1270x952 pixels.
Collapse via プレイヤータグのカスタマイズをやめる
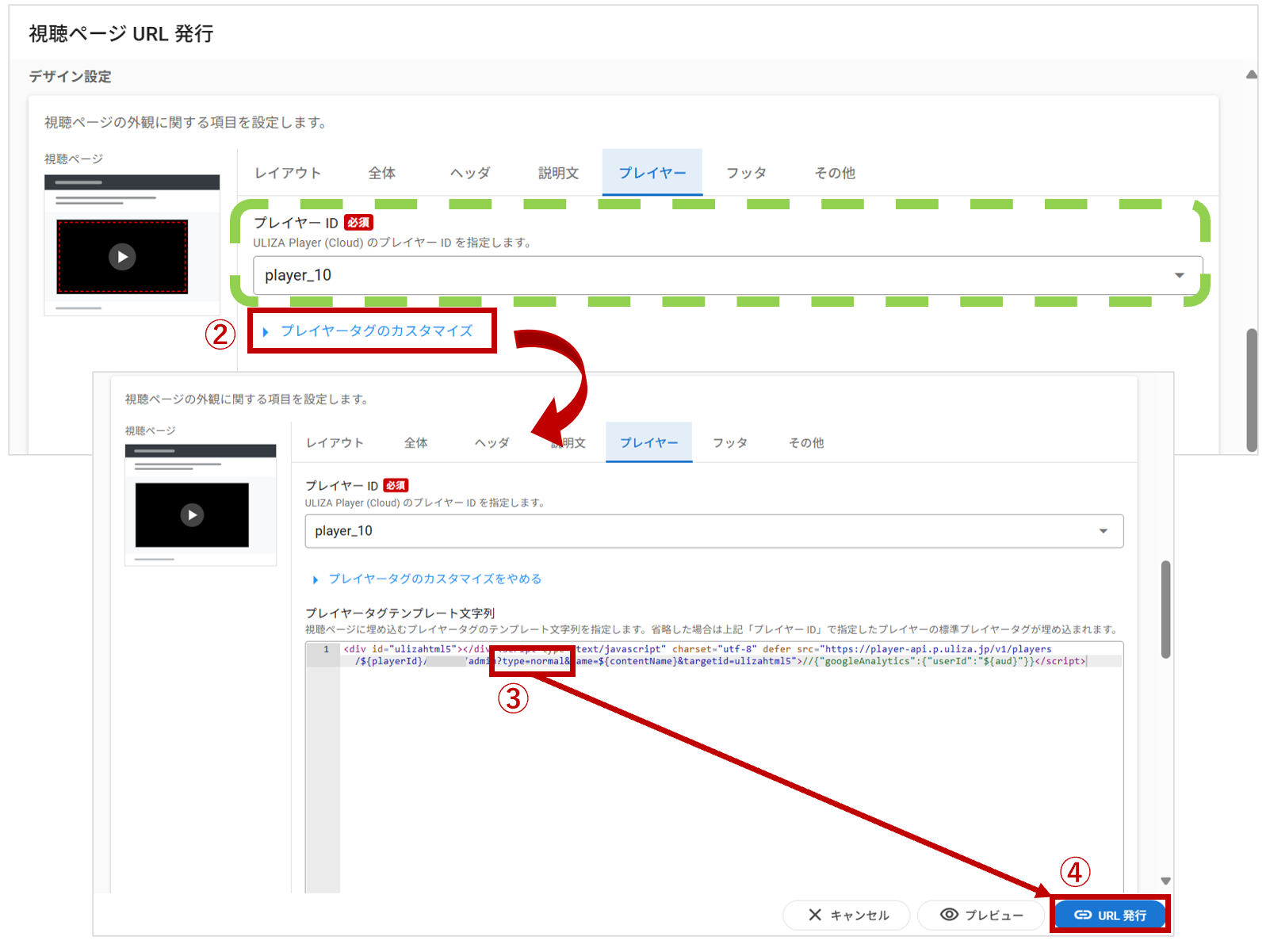[x=434, y=579]
